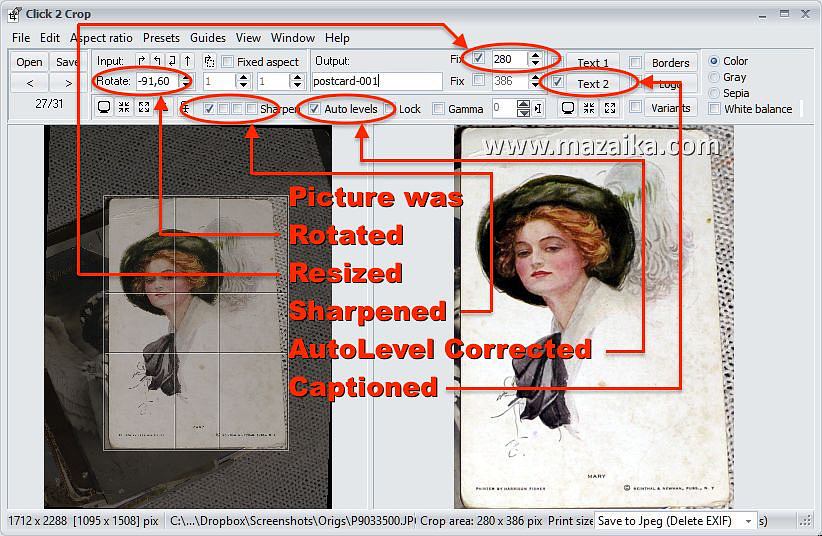Screen dimensions: 822x536
Task: Tick the third Sharpen level checkbox
Action: 237,109
